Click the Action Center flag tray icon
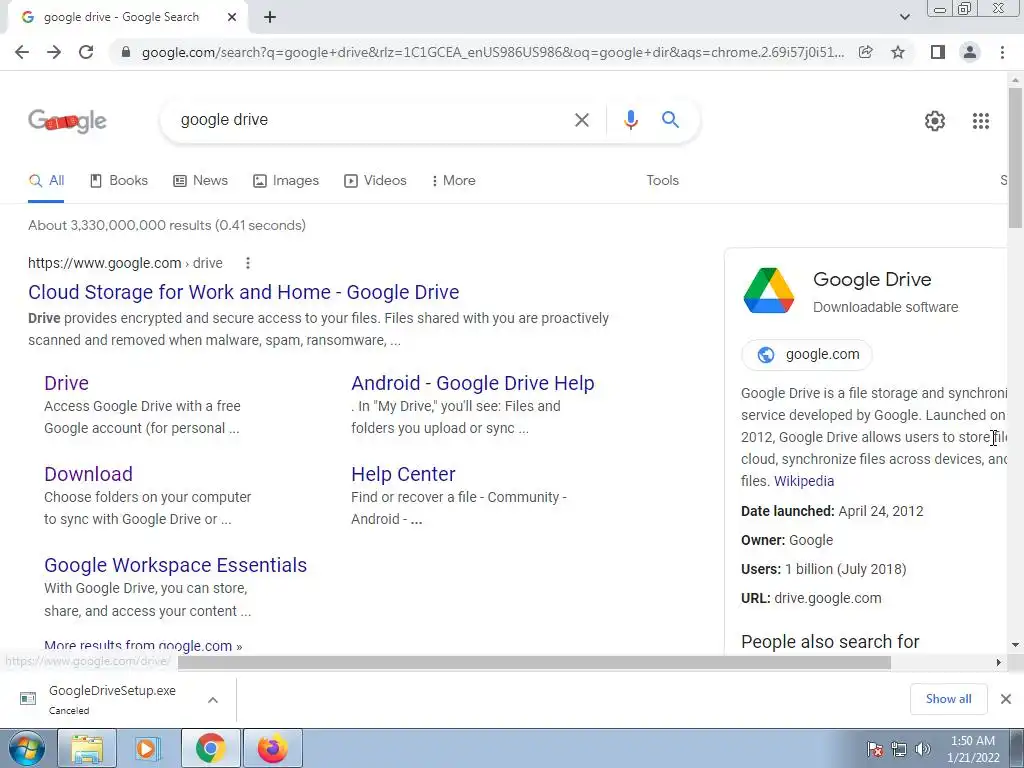The width and height of the screenshot is (1024, 768). pos(875,749)
